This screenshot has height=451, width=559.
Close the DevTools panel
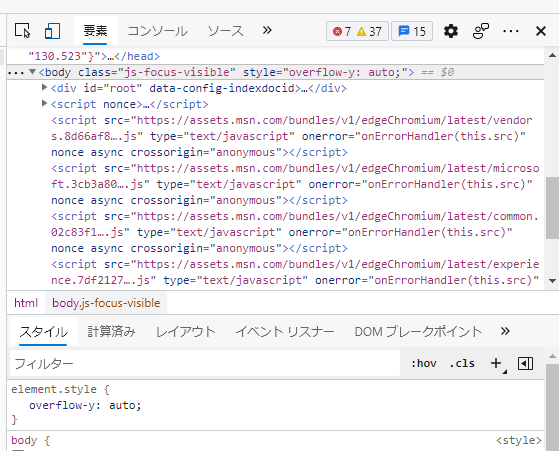point(541,31)
